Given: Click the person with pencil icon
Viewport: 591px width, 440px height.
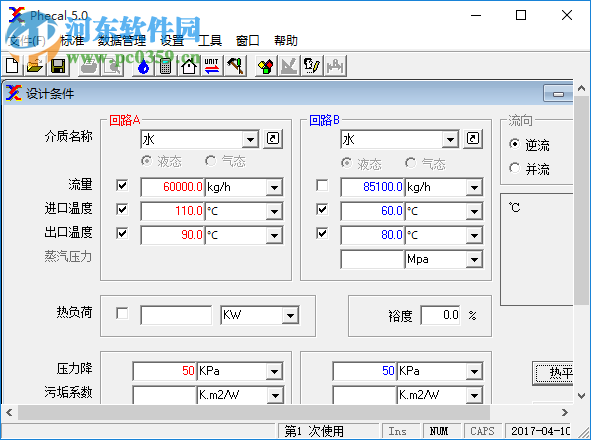Looking at the screenshot, I should (x=312, y=66).
